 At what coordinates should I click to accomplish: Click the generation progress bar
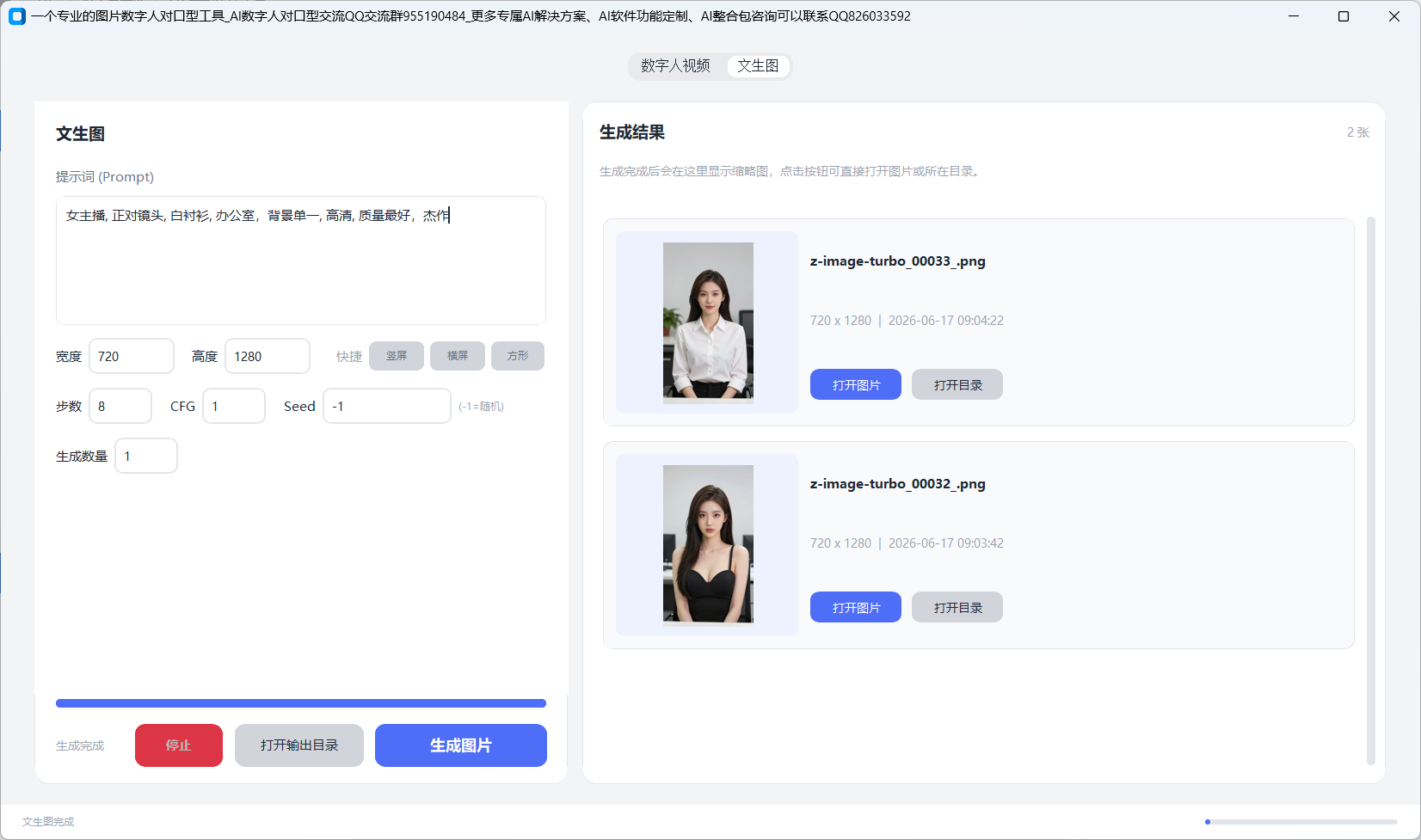[x=301, y=703]
